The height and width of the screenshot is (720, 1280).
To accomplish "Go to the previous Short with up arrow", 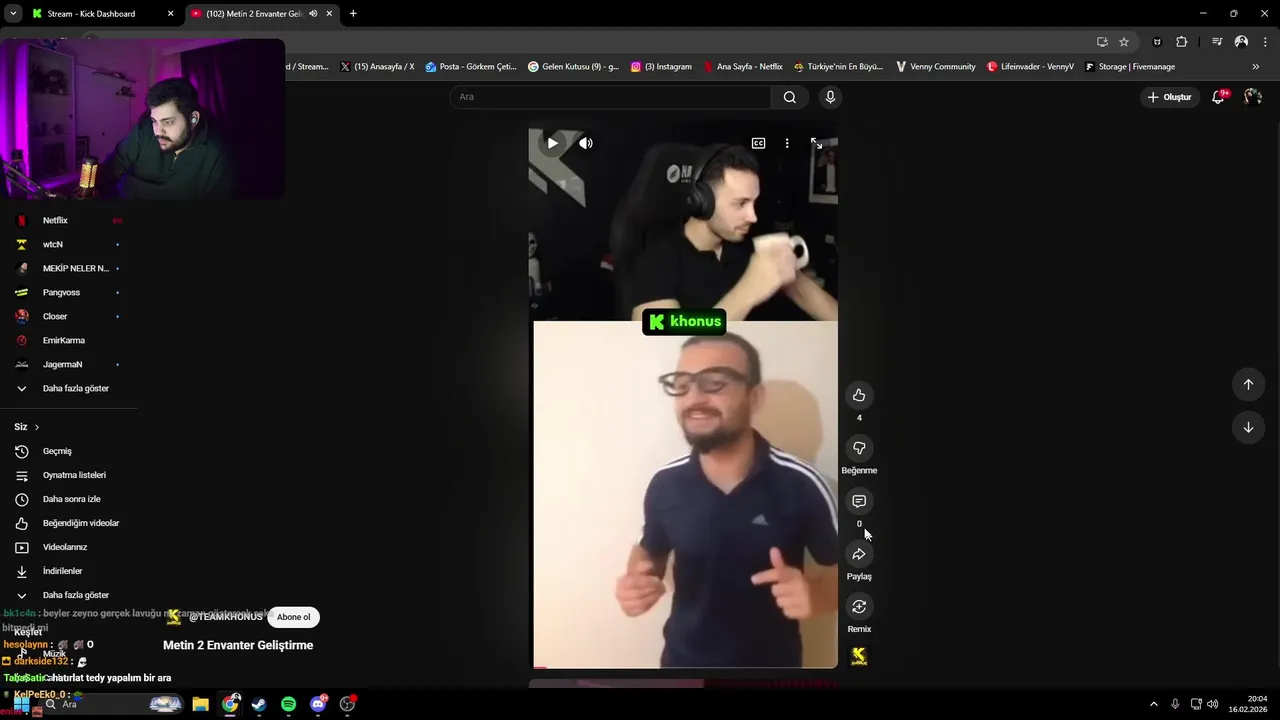I will coord(1248,384).
